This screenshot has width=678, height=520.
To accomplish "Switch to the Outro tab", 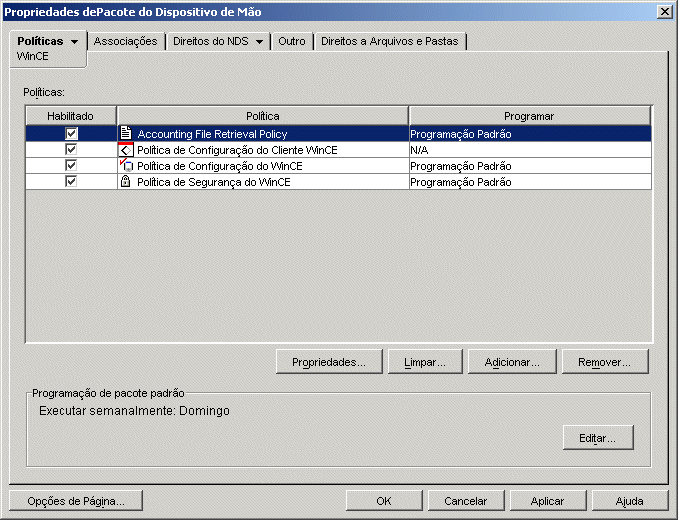I will [291, 41].
